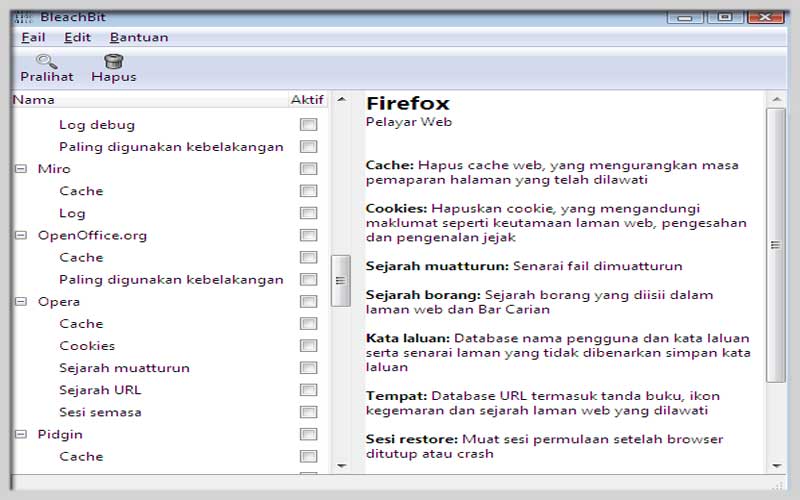Select the Sesi semasa row
Viewport: 800px width, 500px height.
[100, 412]
